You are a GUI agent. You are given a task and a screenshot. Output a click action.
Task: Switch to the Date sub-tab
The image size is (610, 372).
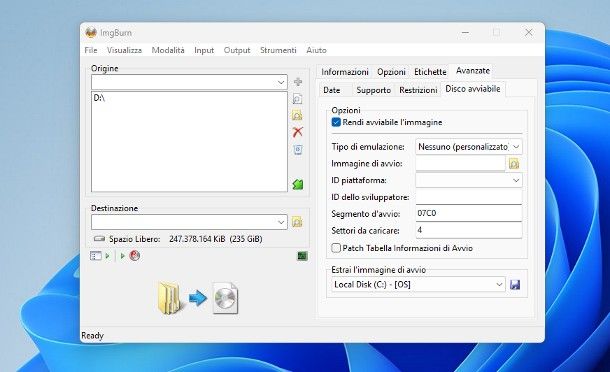click(x=332, y=90)
